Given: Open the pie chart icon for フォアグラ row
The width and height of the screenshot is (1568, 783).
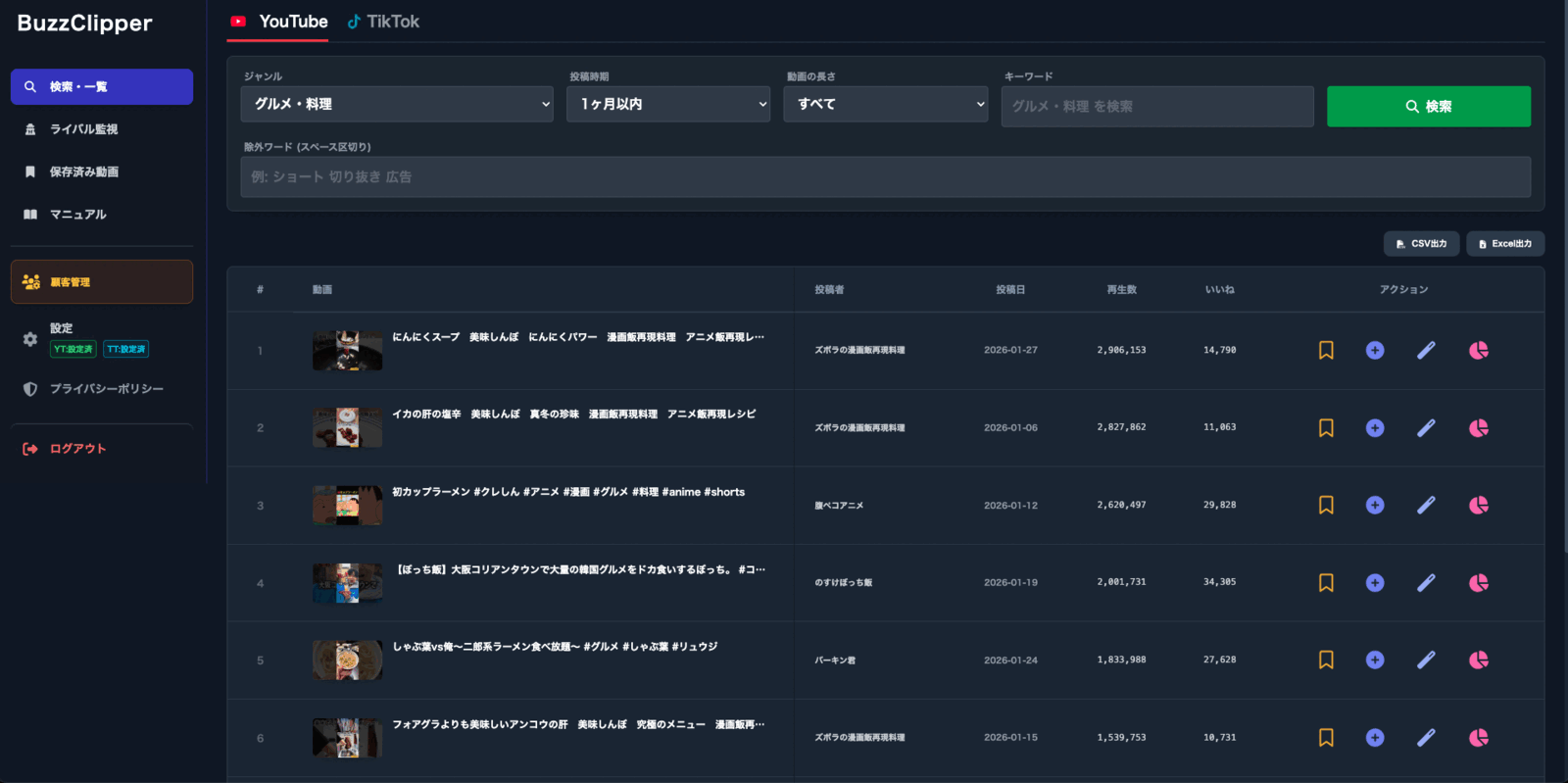Looking at the screenshot, I should coord(1479,737).
